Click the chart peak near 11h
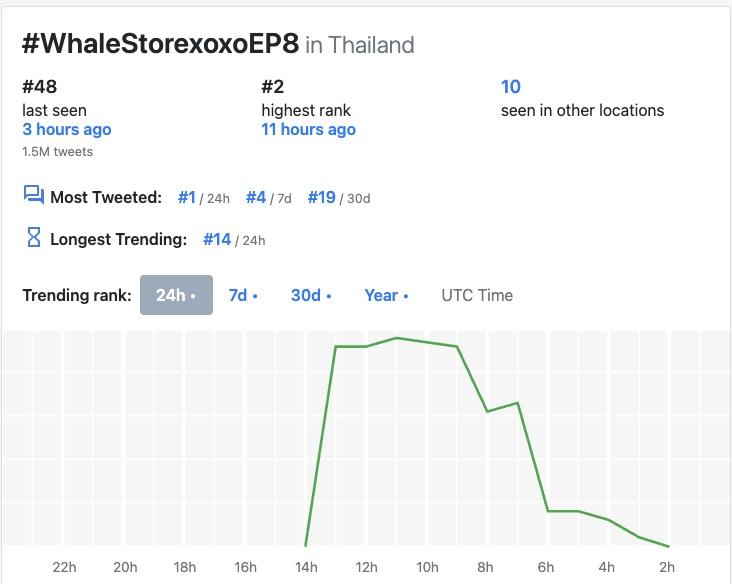732x584 pixels. coord(397,338)
